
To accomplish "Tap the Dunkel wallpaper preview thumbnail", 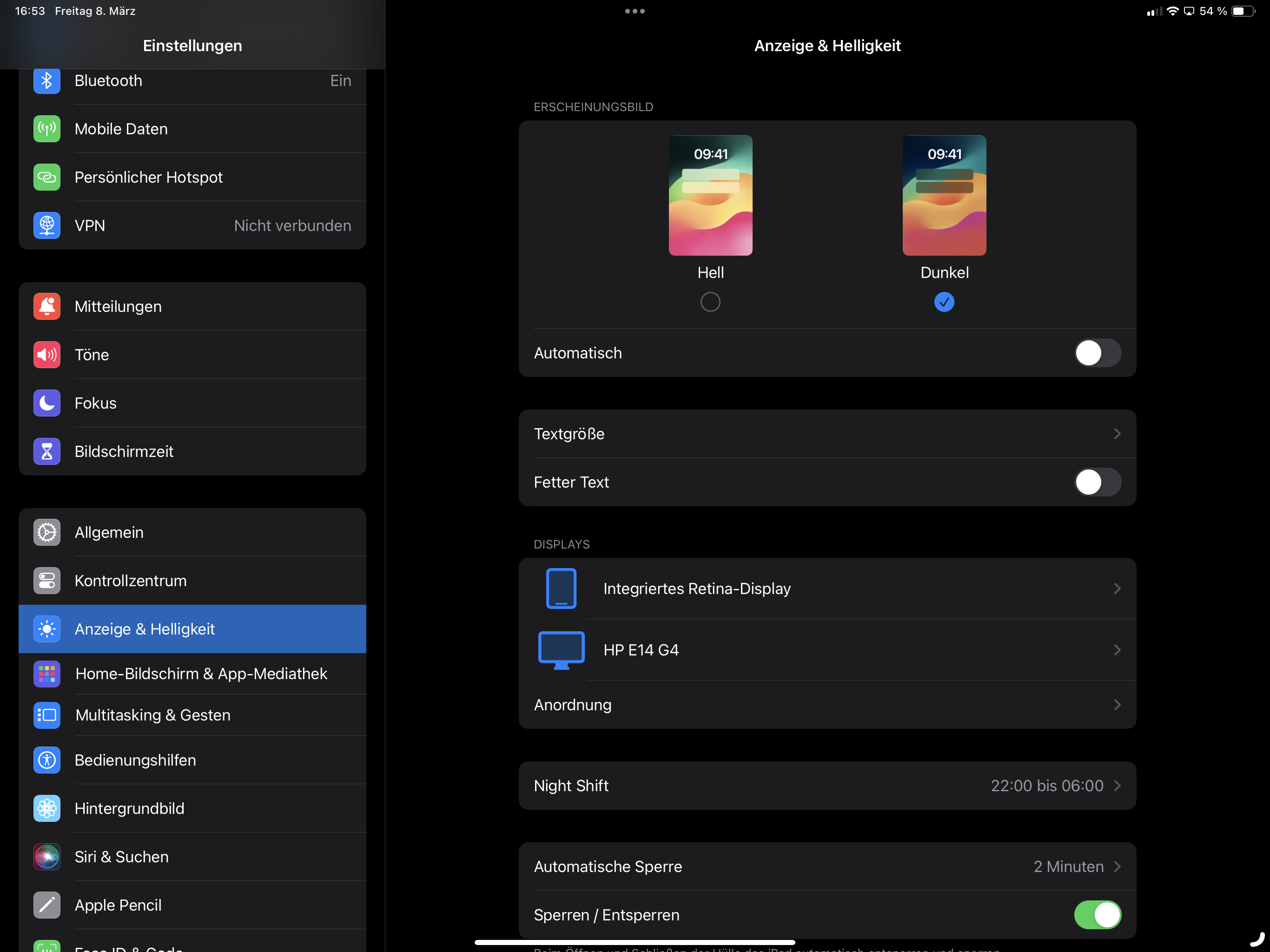I will tap(944, 195).
